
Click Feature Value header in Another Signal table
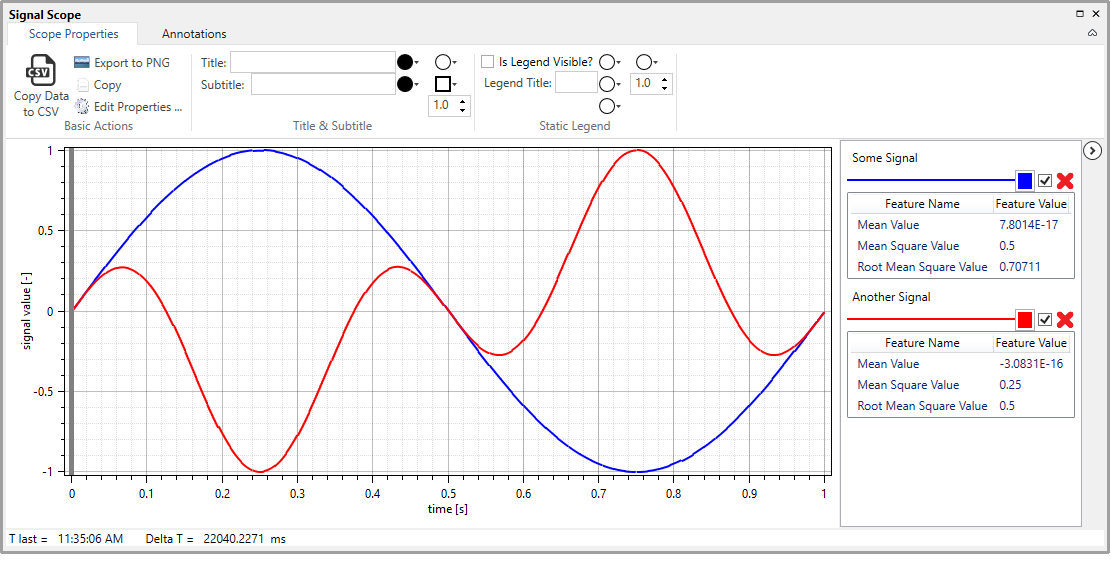[1031, 343]
